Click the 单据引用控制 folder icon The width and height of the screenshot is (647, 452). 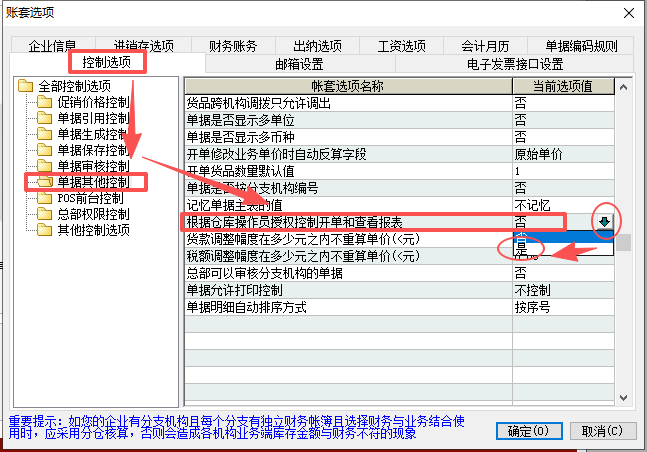(43, 118)
